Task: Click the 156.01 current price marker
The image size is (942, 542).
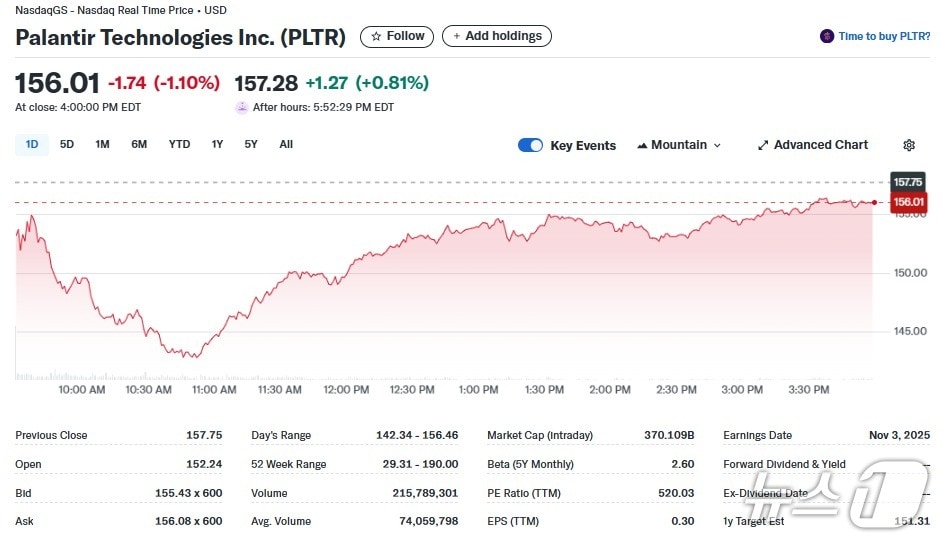Action: (x=908, y=202)
